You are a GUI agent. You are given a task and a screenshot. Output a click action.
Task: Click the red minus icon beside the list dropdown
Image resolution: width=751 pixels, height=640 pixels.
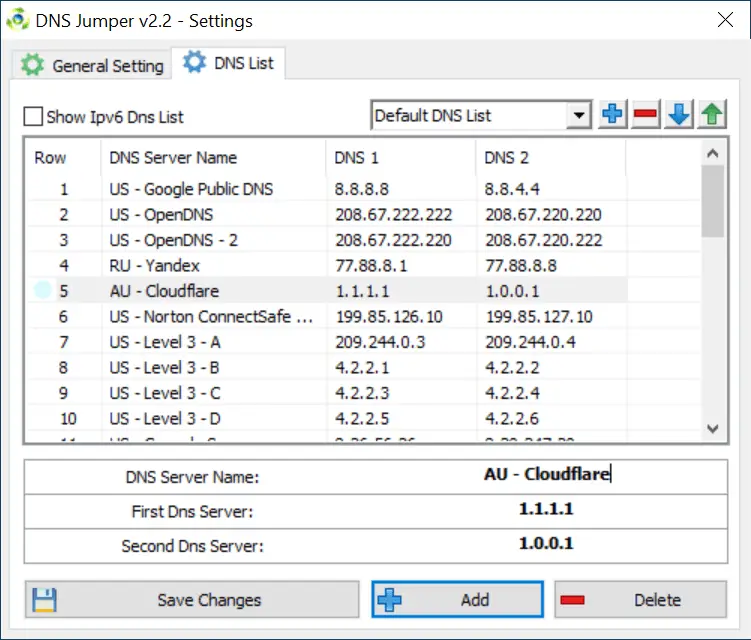pos(646,114)
